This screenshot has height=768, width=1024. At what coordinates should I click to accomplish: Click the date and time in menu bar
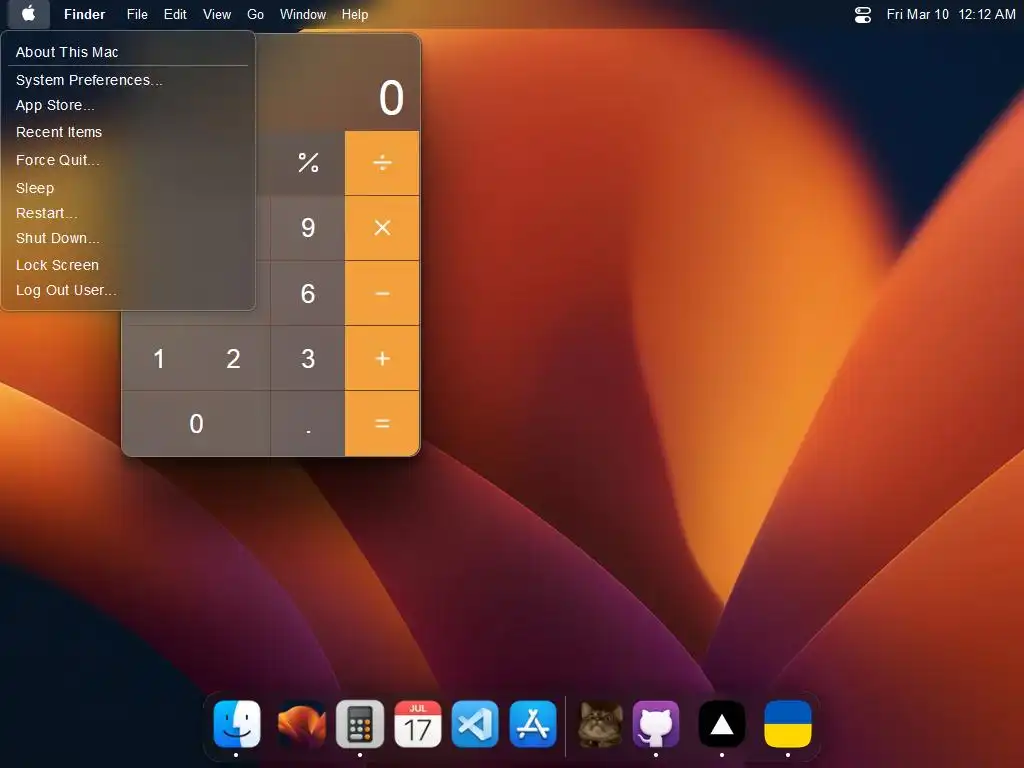[951, 14]
